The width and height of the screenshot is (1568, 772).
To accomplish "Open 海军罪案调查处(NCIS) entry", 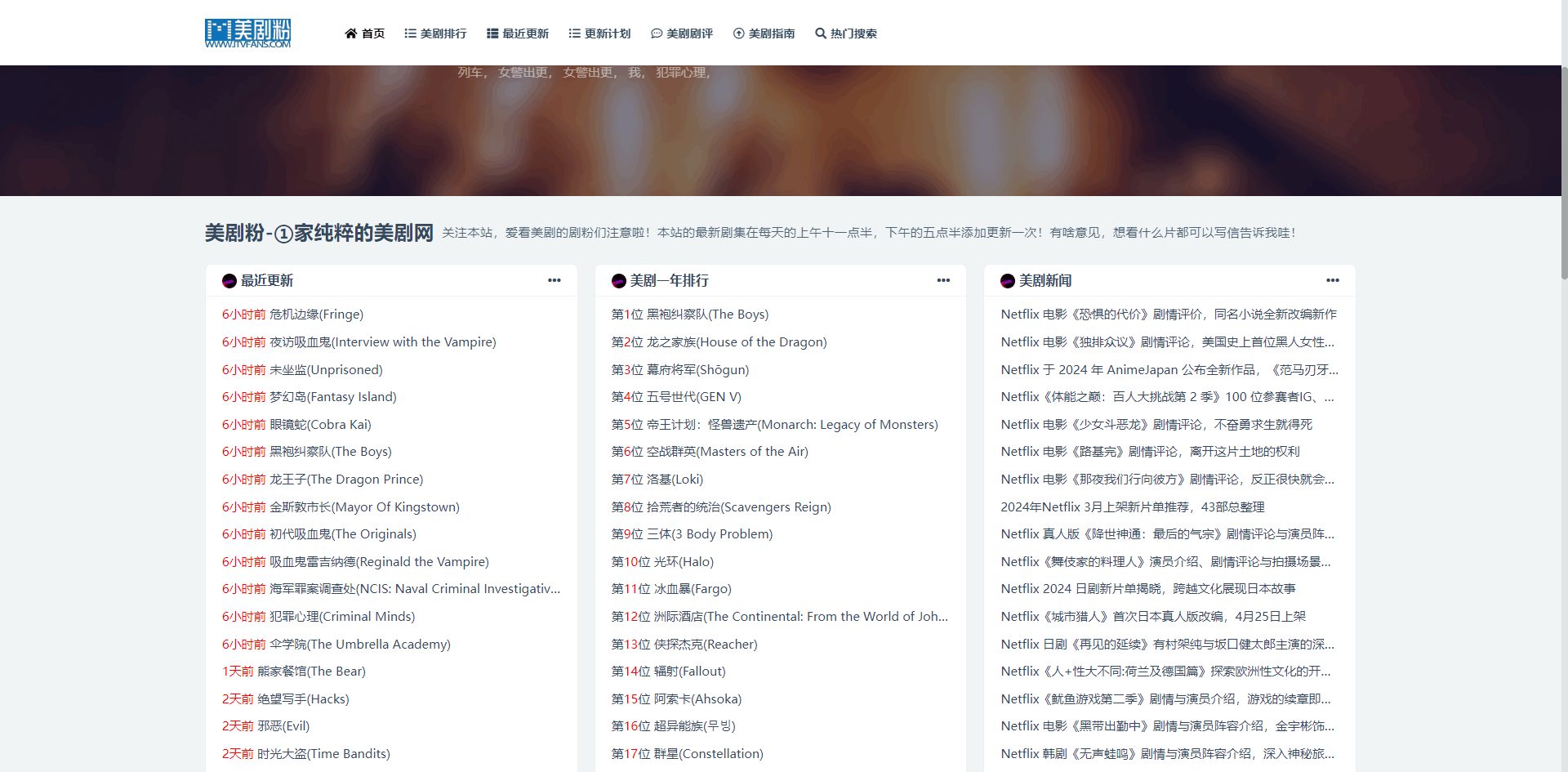I will click(x=415, y=589).
